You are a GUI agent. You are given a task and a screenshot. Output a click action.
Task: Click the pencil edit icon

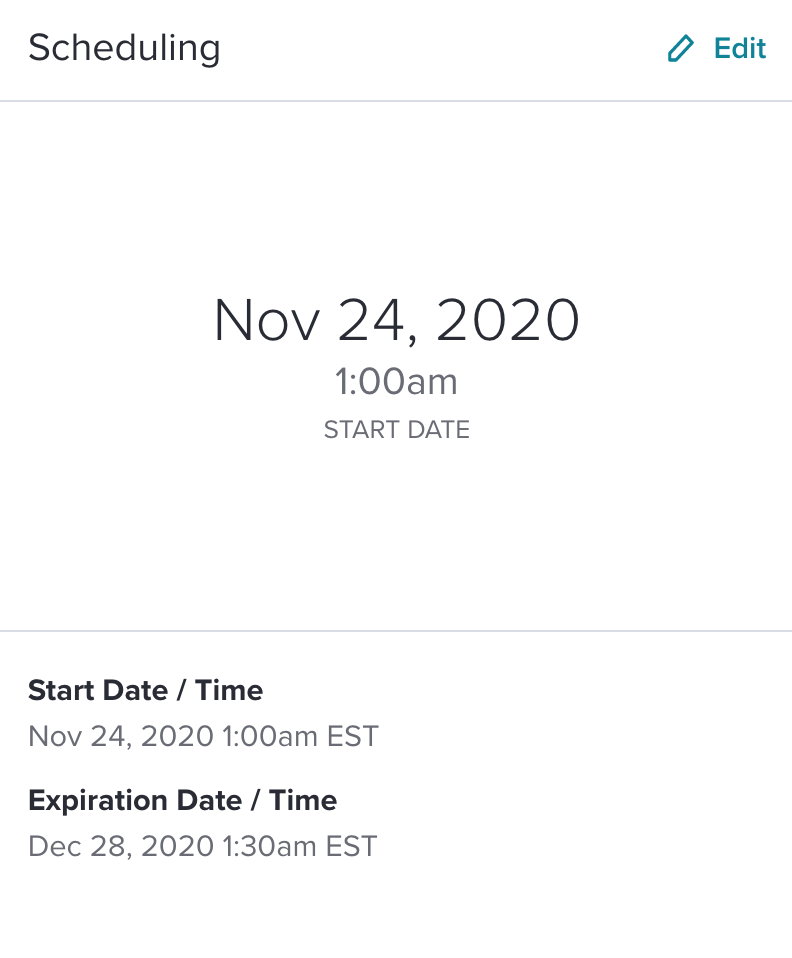[681, 48]
